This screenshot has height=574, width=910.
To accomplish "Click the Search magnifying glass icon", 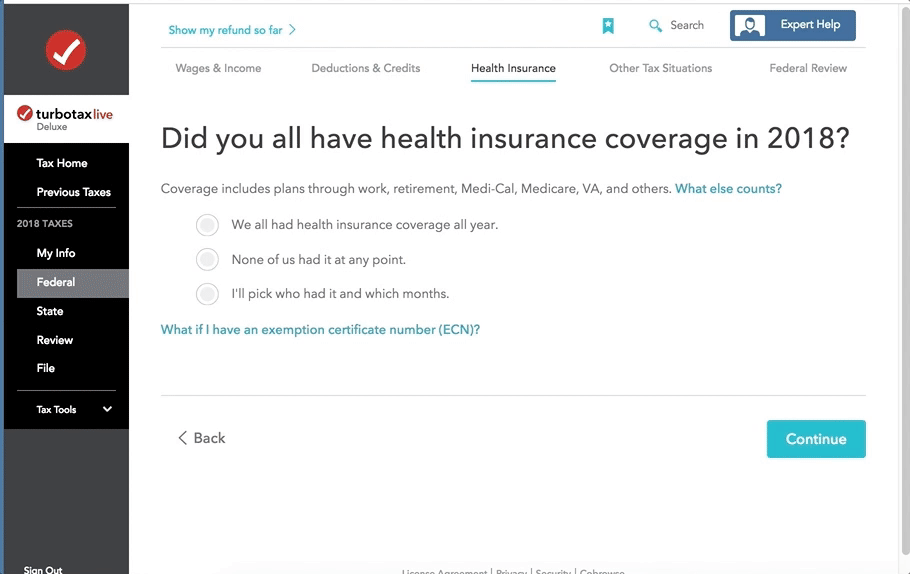I will tap(656, 26).
